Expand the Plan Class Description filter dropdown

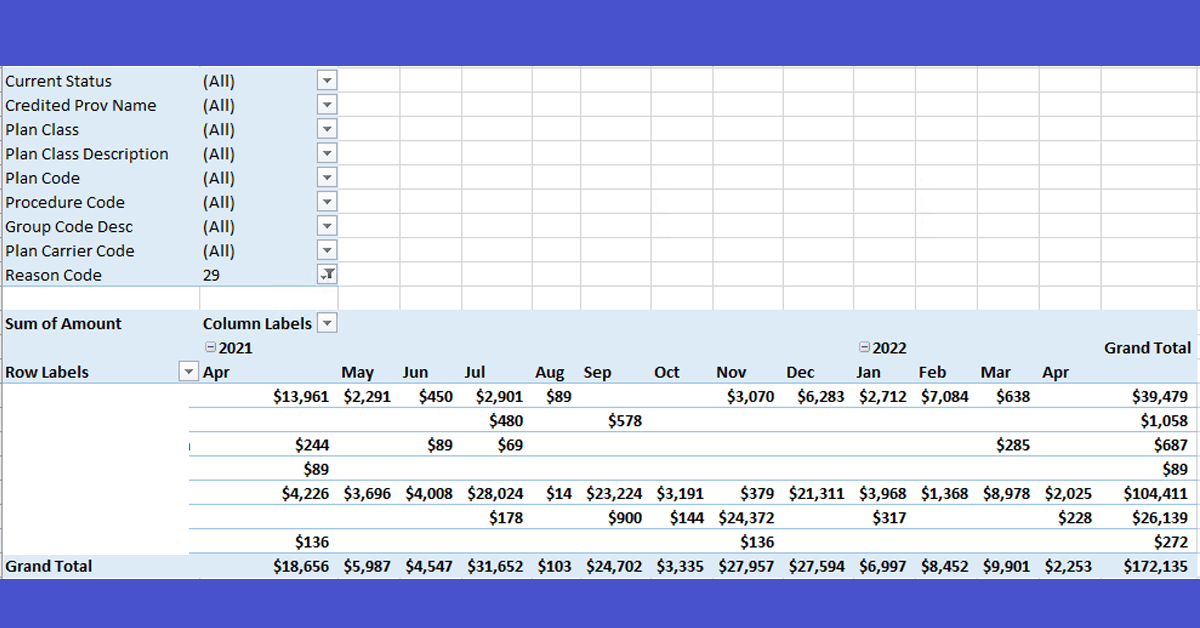(x=327, y=154)
